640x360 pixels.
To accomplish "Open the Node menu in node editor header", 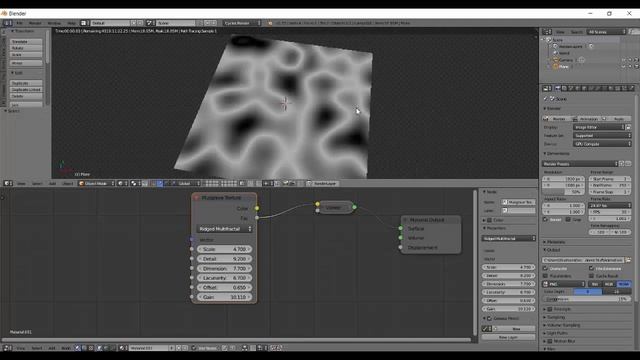I will point(66,348).
